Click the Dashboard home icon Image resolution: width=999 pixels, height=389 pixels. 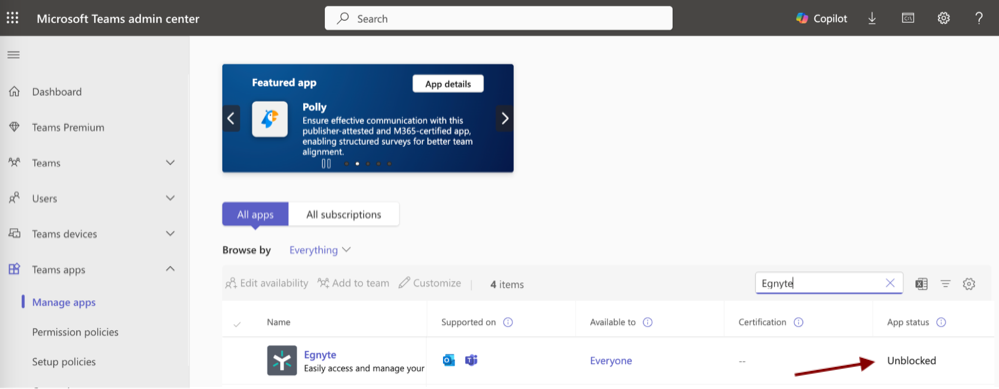coord(14,92)
